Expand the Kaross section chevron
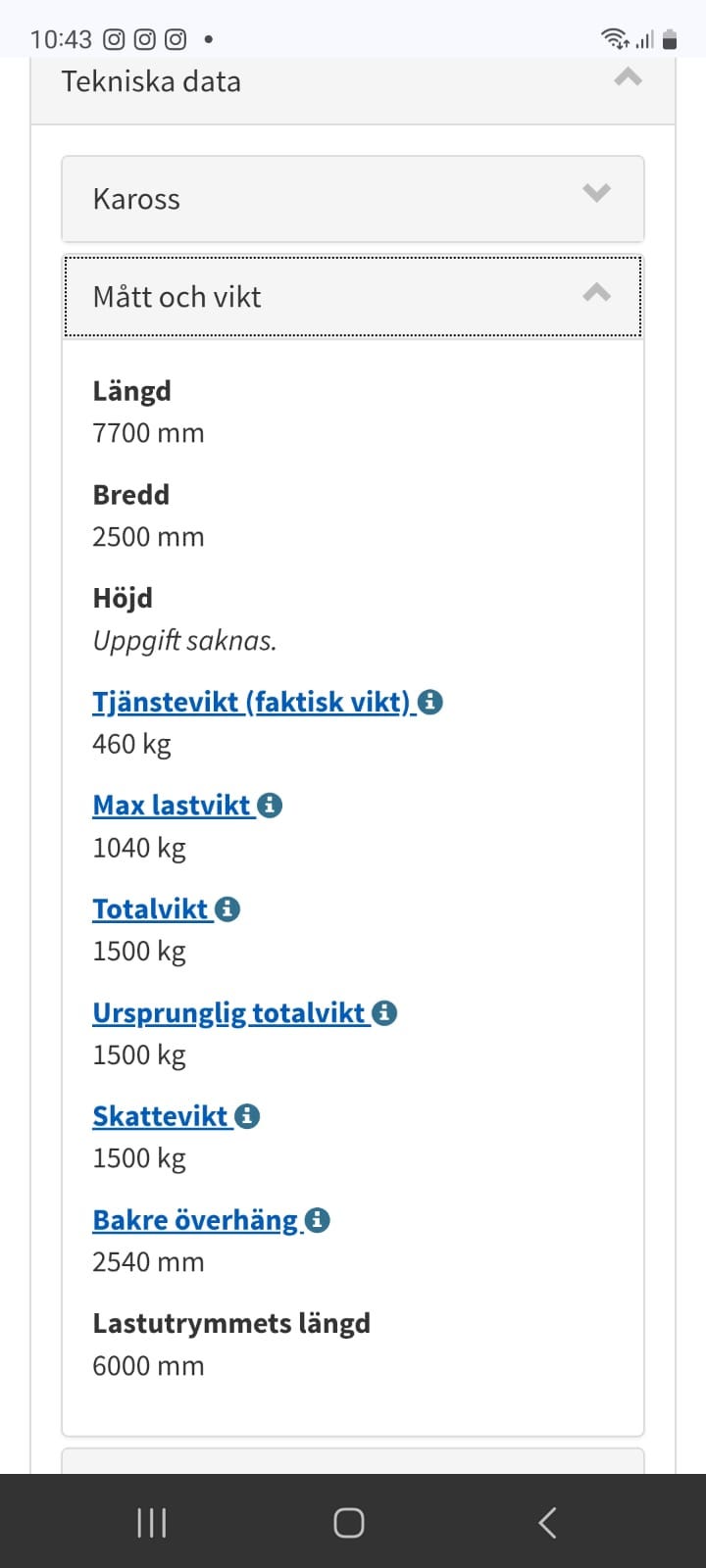The height and width of the screenshot is (1568, 706). pos(596,193)
